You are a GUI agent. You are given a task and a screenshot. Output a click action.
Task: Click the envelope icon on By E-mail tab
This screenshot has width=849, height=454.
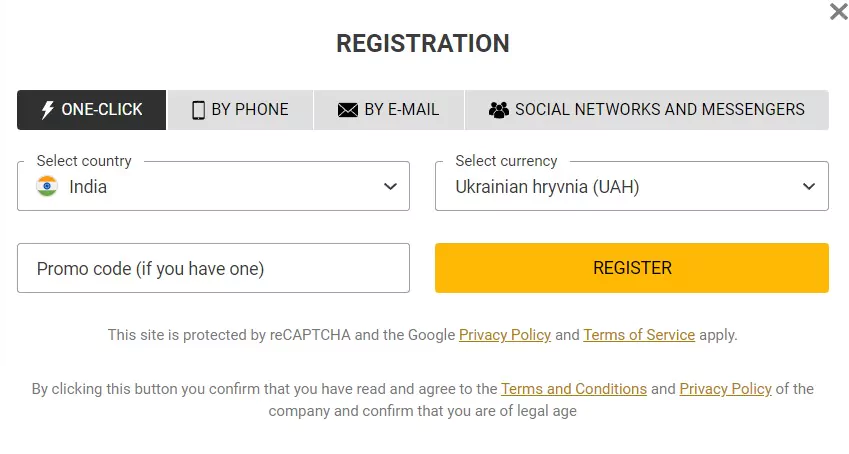tap(348, 111)
